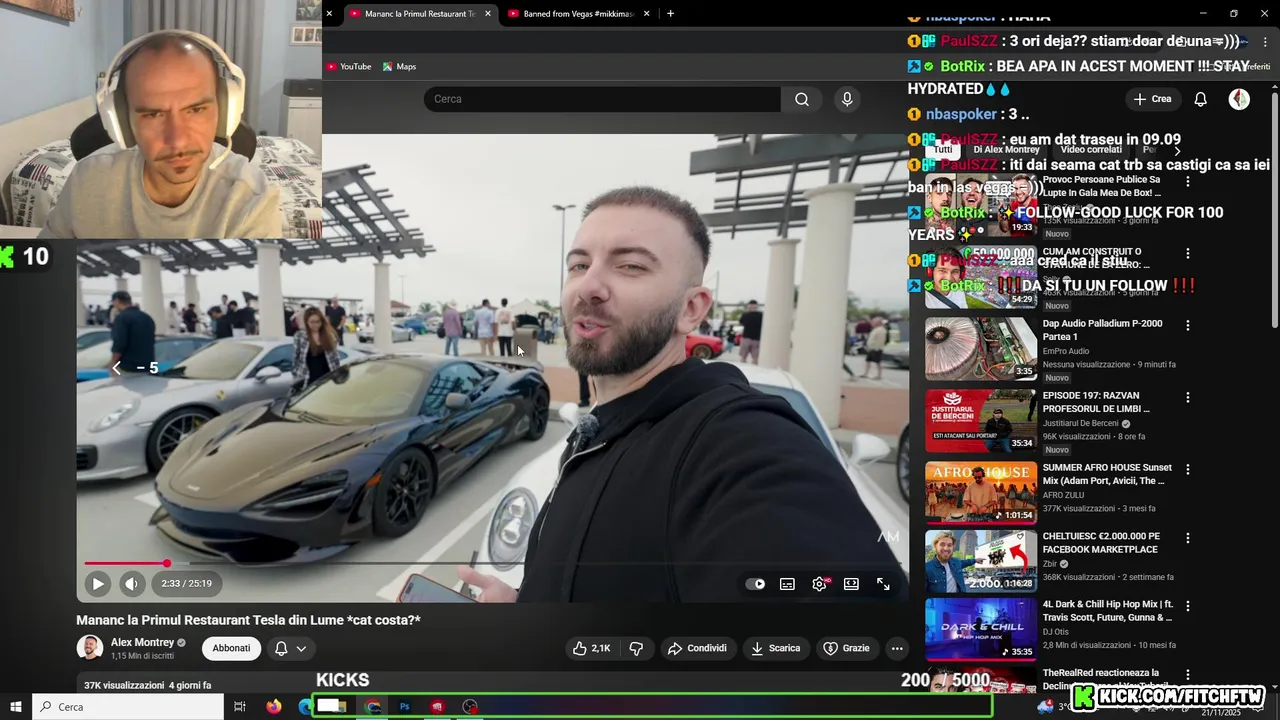Close the Banned from Vegas tab
1280x720 pixels.
[646, 14]
